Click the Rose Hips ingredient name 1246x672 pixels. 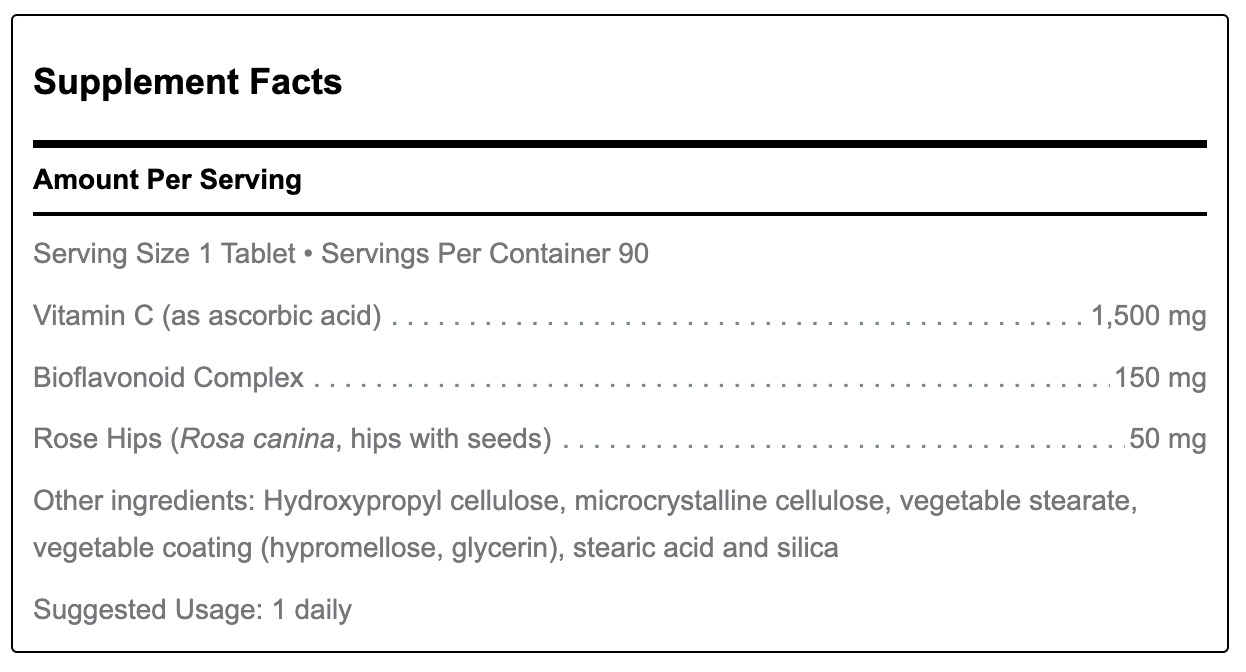pos(97,439)
